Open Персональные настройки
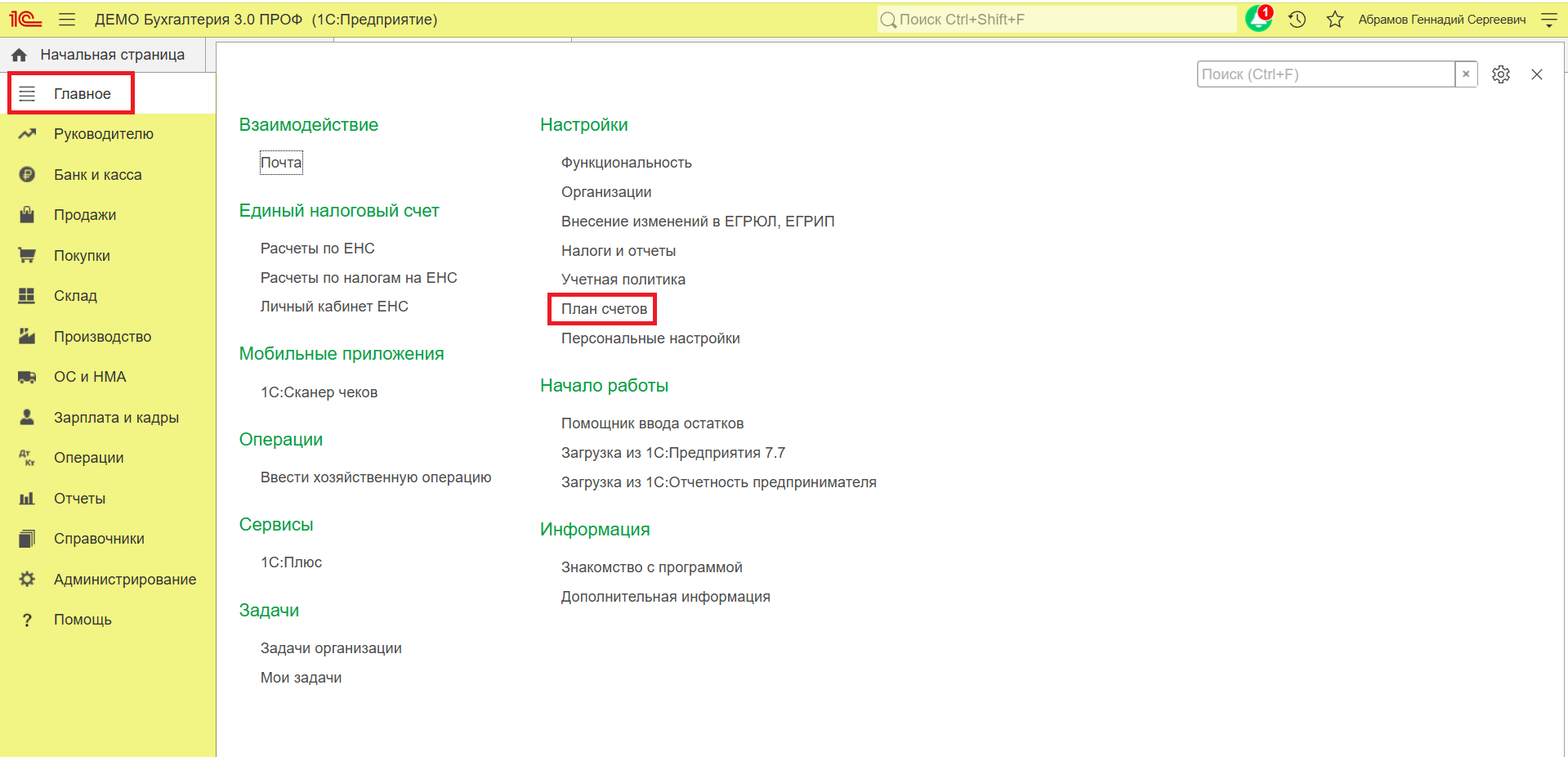Viewport: 1568px width, 757px height. click(650, 338)
